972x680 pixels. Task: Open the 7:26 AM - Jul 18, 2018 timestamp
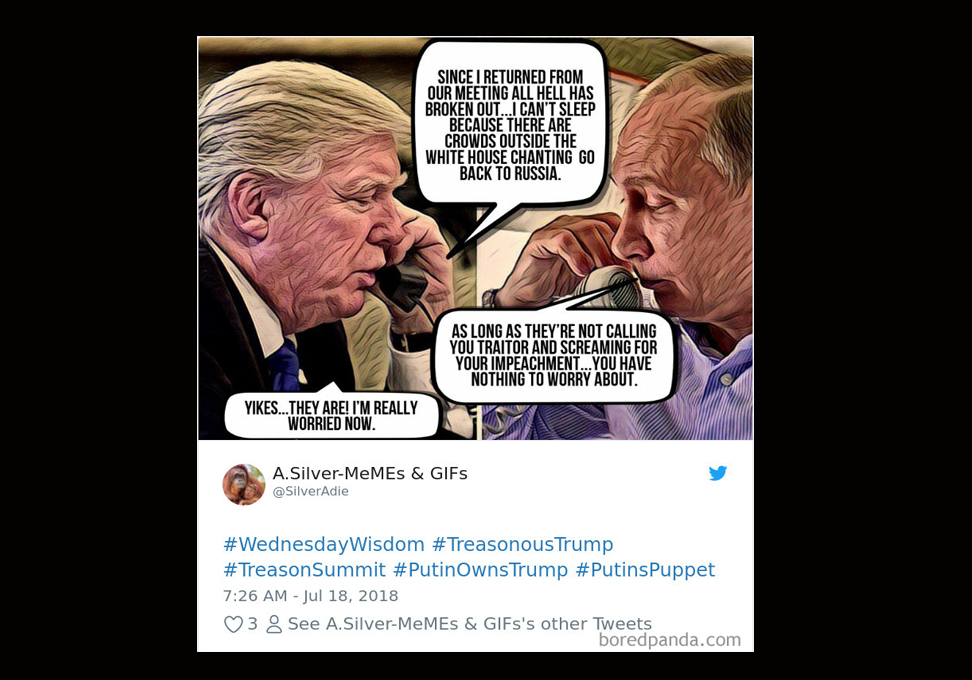click(x=311, y=596)
